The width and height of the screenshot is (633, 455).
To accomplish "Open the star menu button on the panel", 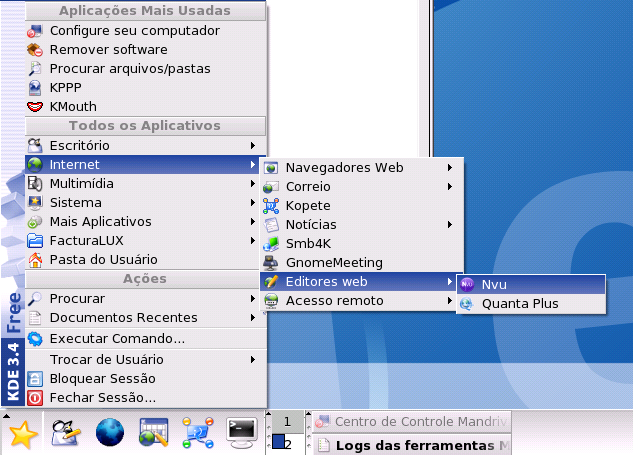I will pos(23,434).
